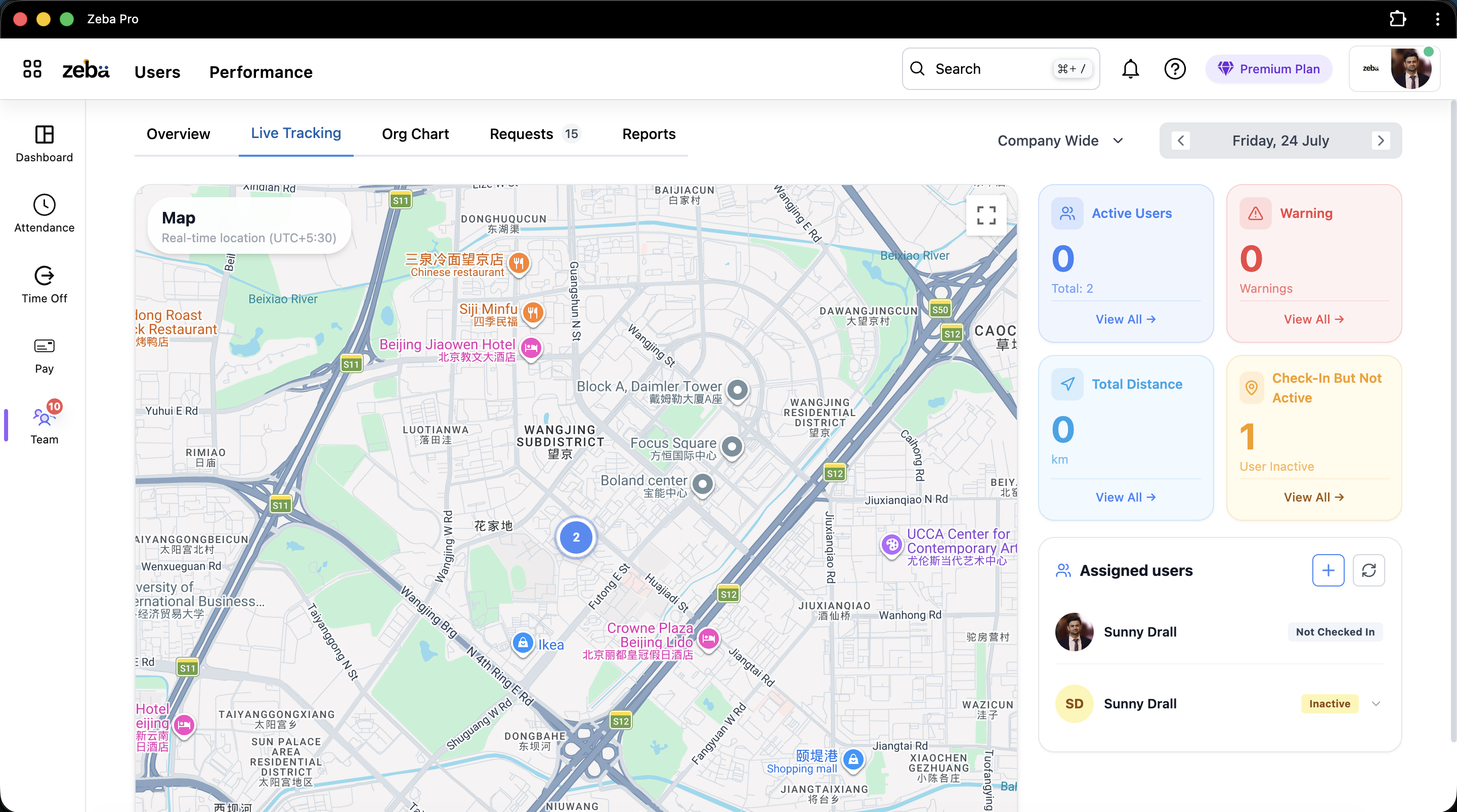Click the Focus Square map pin

(x=732, y=447)
